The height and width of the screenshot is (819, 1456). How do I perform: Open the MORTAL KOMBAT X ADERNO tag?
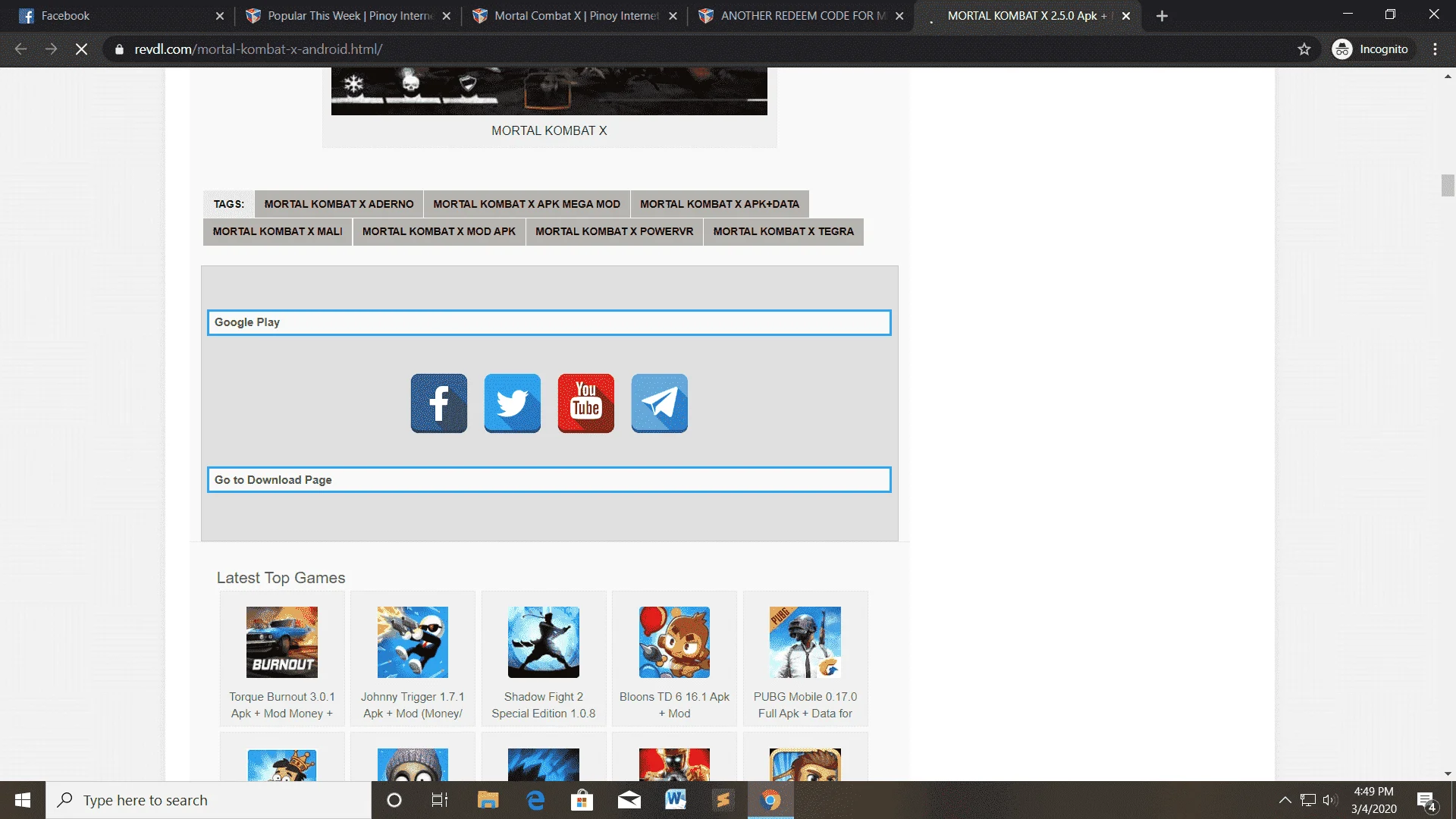click(x=339, y=204)
